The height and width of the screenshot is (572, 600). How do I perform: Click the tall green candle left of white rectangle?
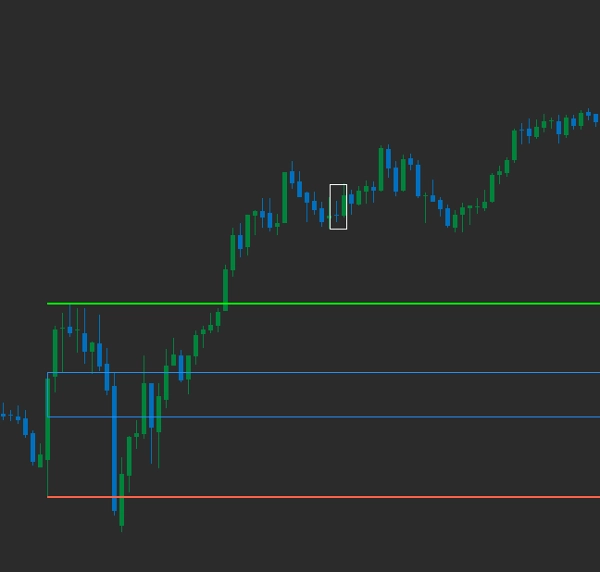(x=285, y=196)
